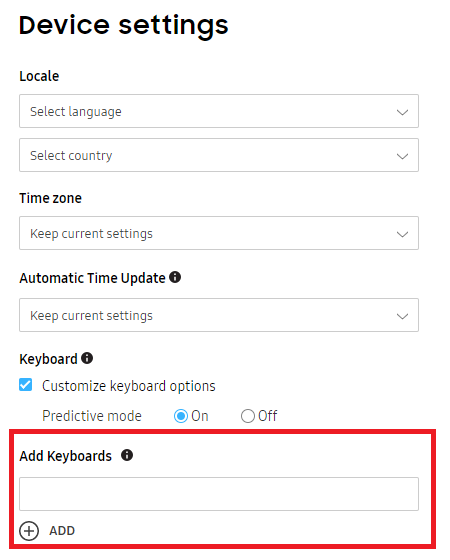The image size is (450, 560).
Task: Click the Off label for Predictive mode
Action: point(268,416)
